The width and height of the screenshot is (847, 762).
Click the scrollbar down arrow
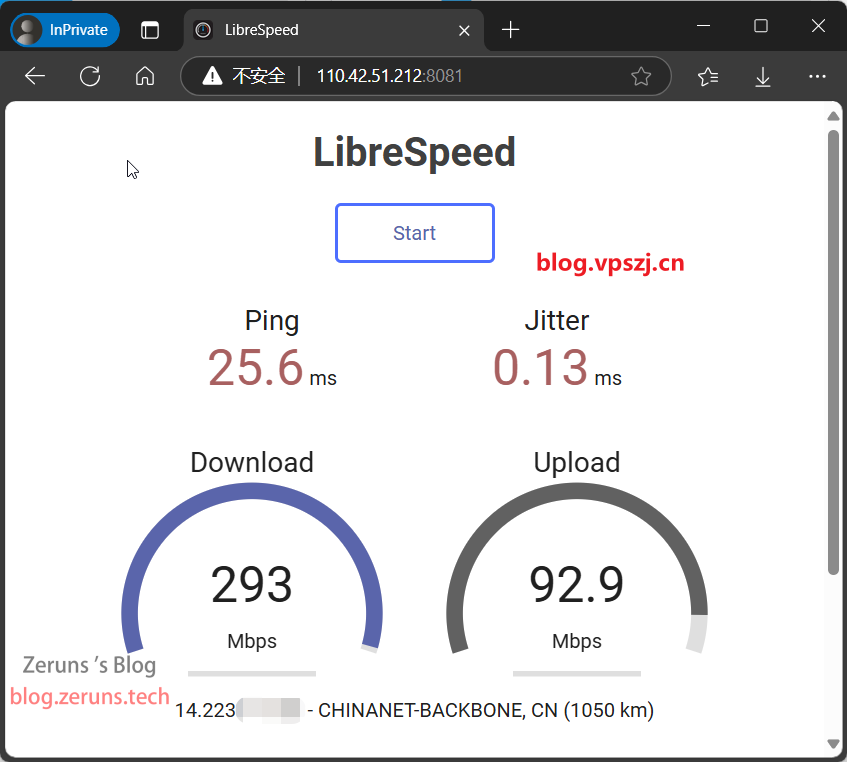[833, 744]
